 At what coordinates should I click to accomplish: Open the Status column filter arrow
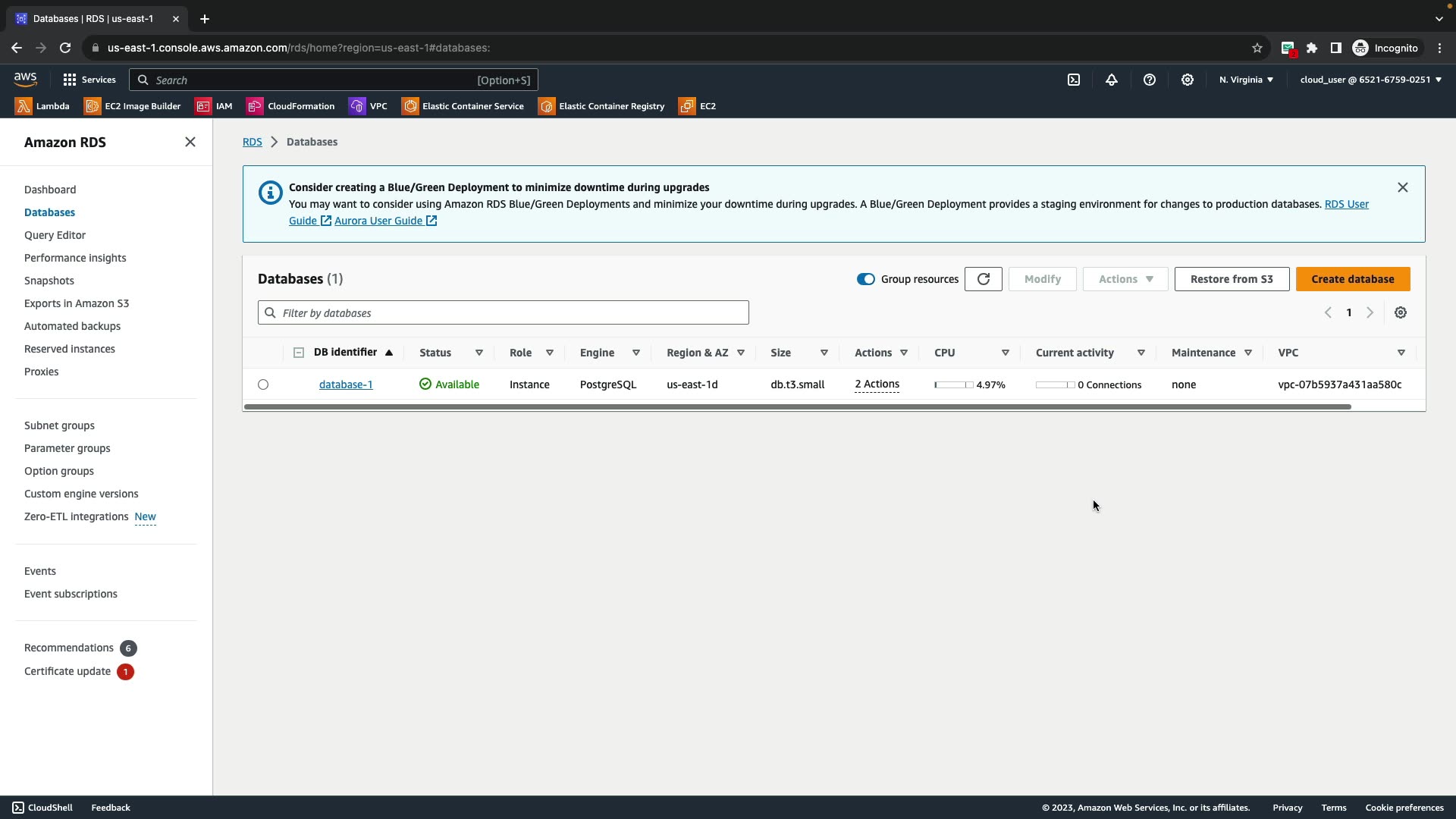pos(479,353)
